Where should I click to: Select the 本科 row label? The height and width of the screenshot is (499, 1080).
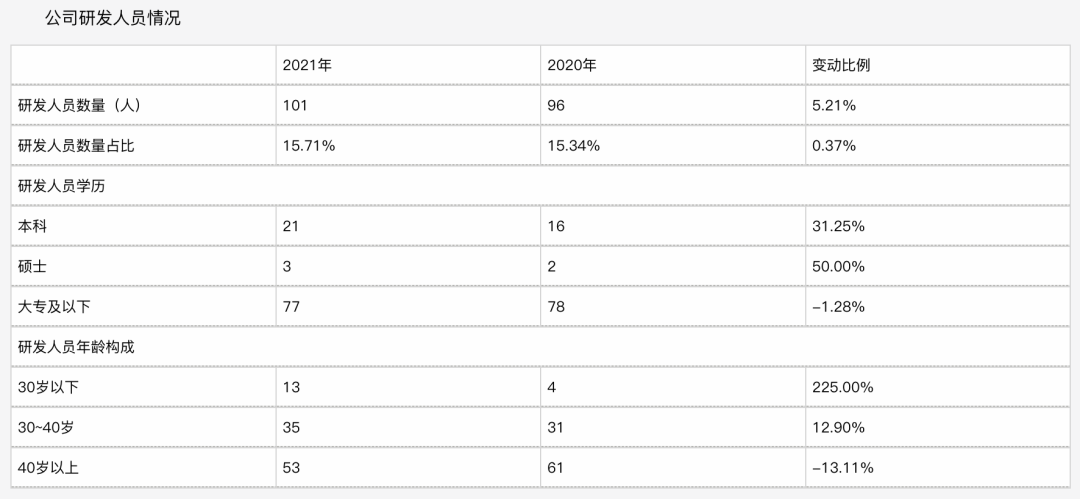point(32,226)
